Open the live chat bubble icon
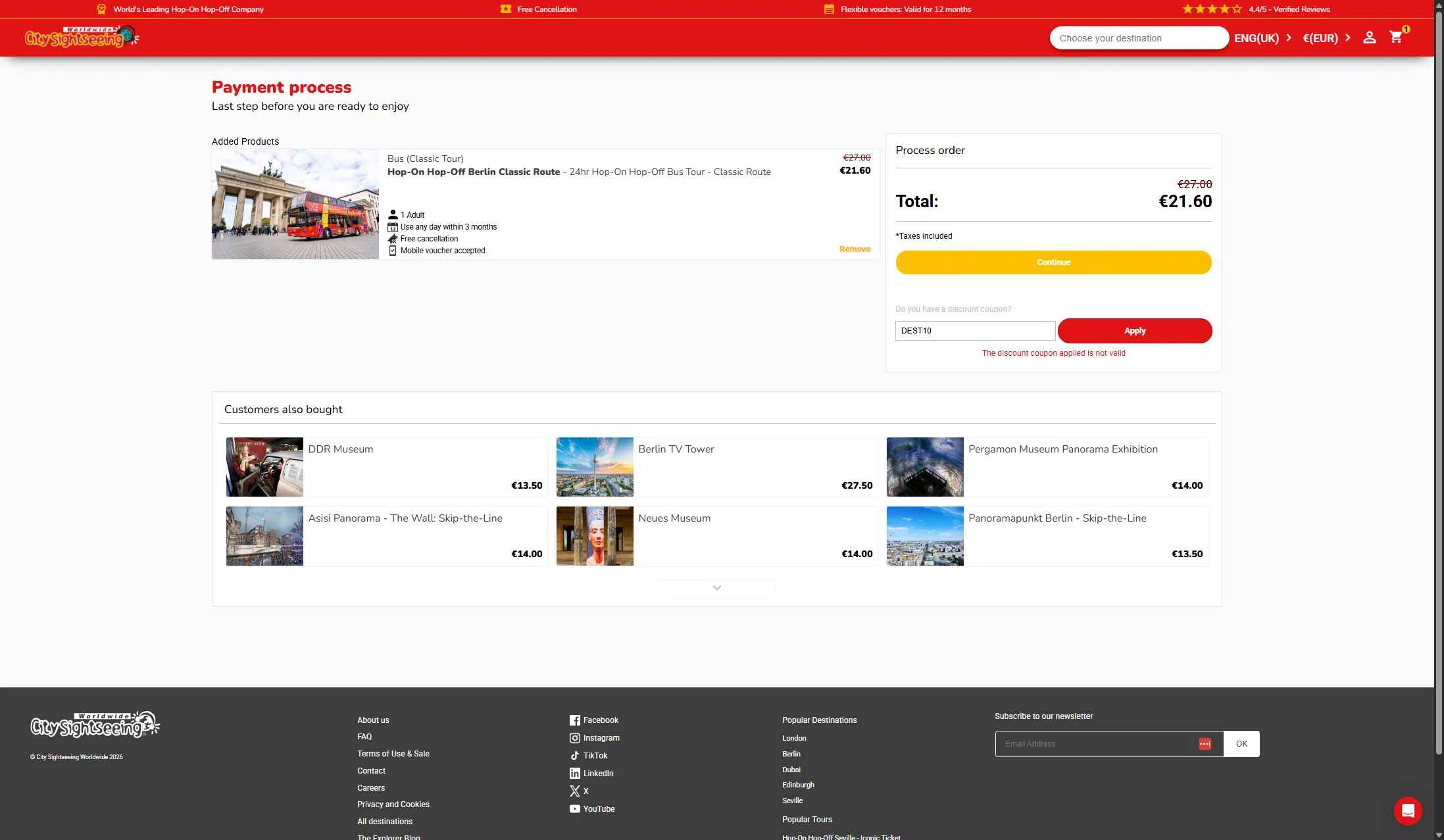This screenshot has width=1444, height=840. click(x=1408, y=810)
